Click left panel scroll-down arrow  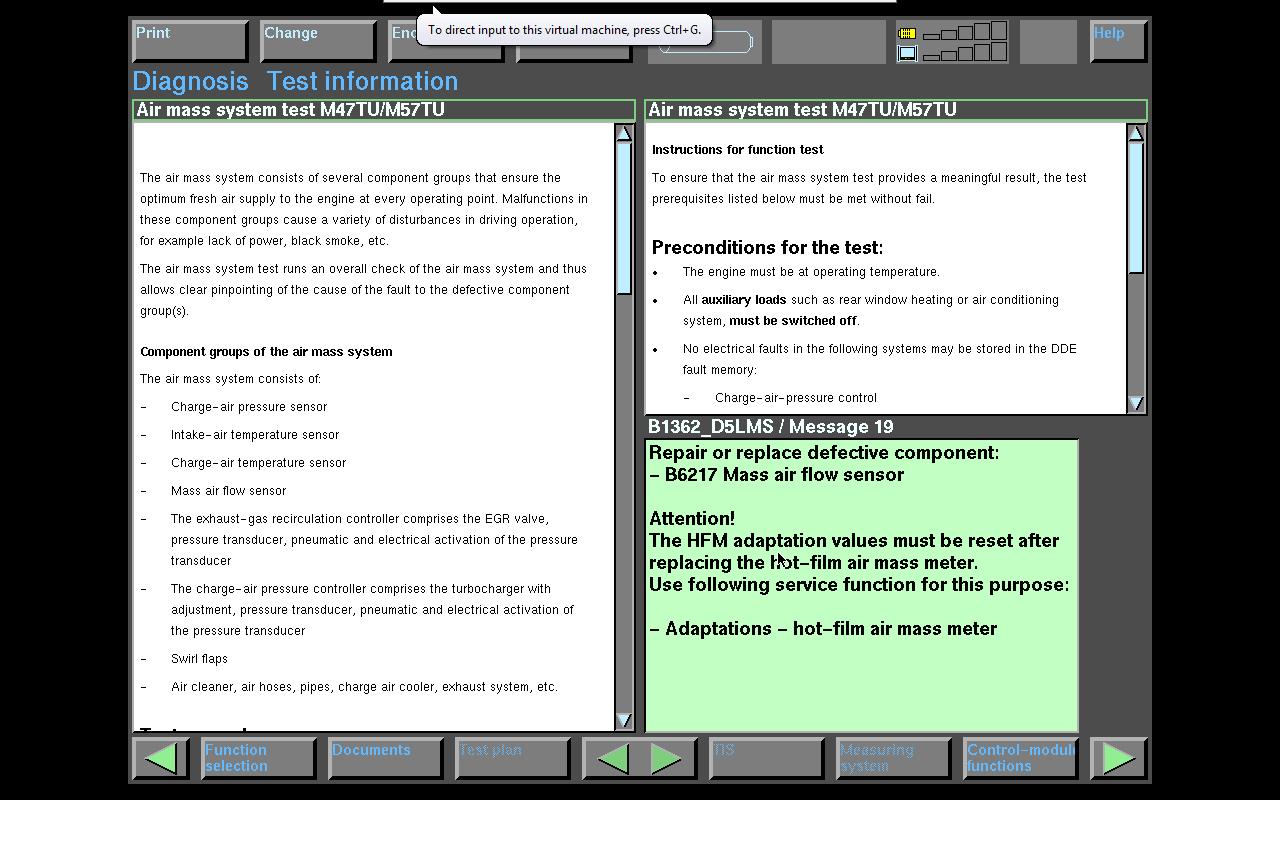coord(625,720)
